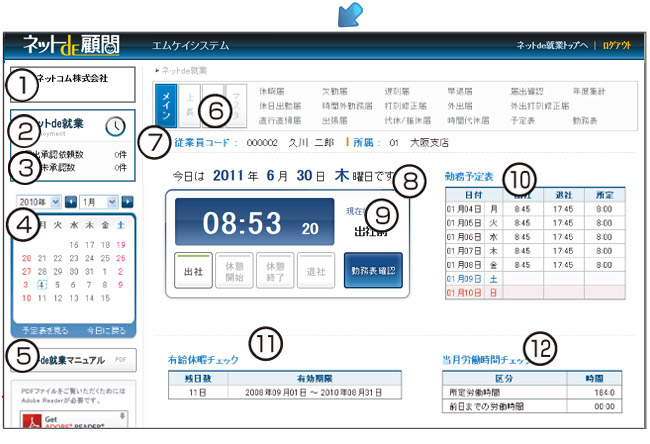Open the ネットde就業マニュアル PDF link
650x444 pixels.
pos(73,360)
